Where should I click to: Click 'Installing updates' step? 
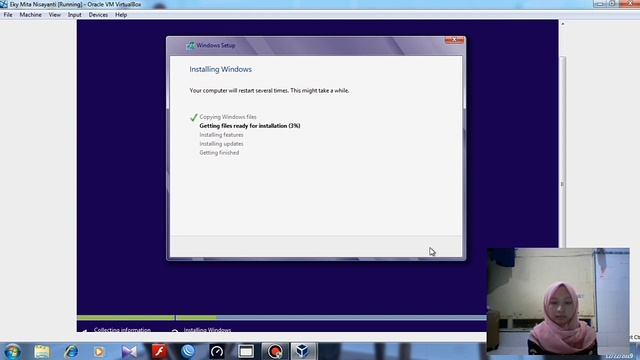(x=221, y=144)
